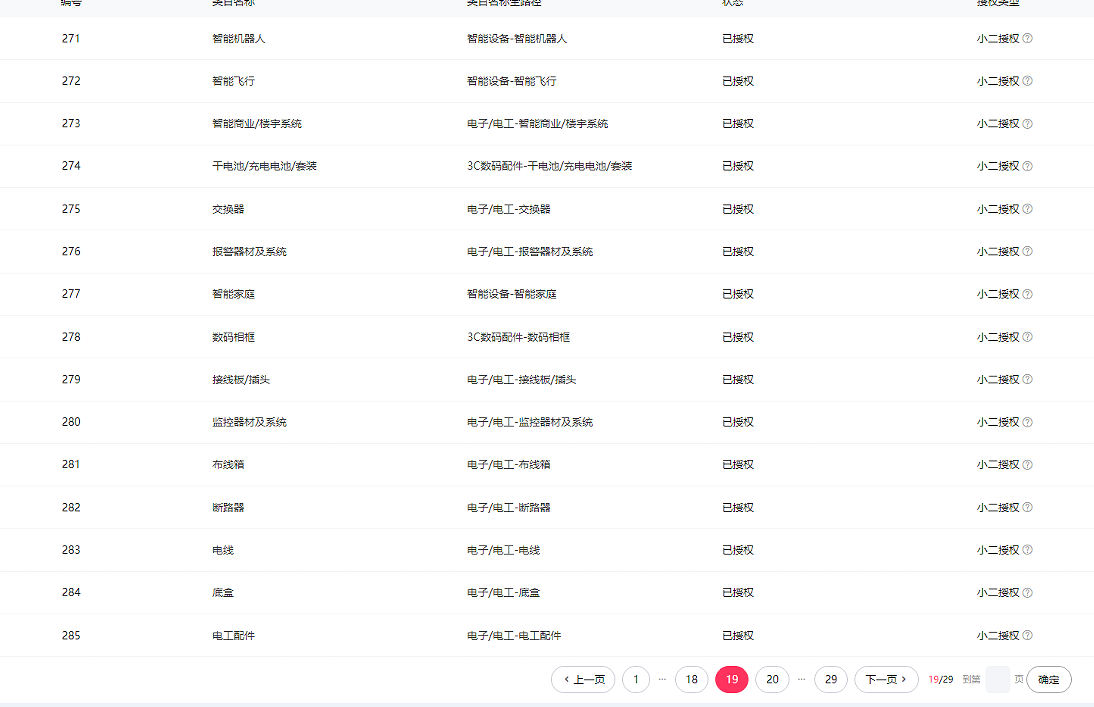Click help icon for row 281 布线箱
1094x707 pixels.
coord(1027,465)
